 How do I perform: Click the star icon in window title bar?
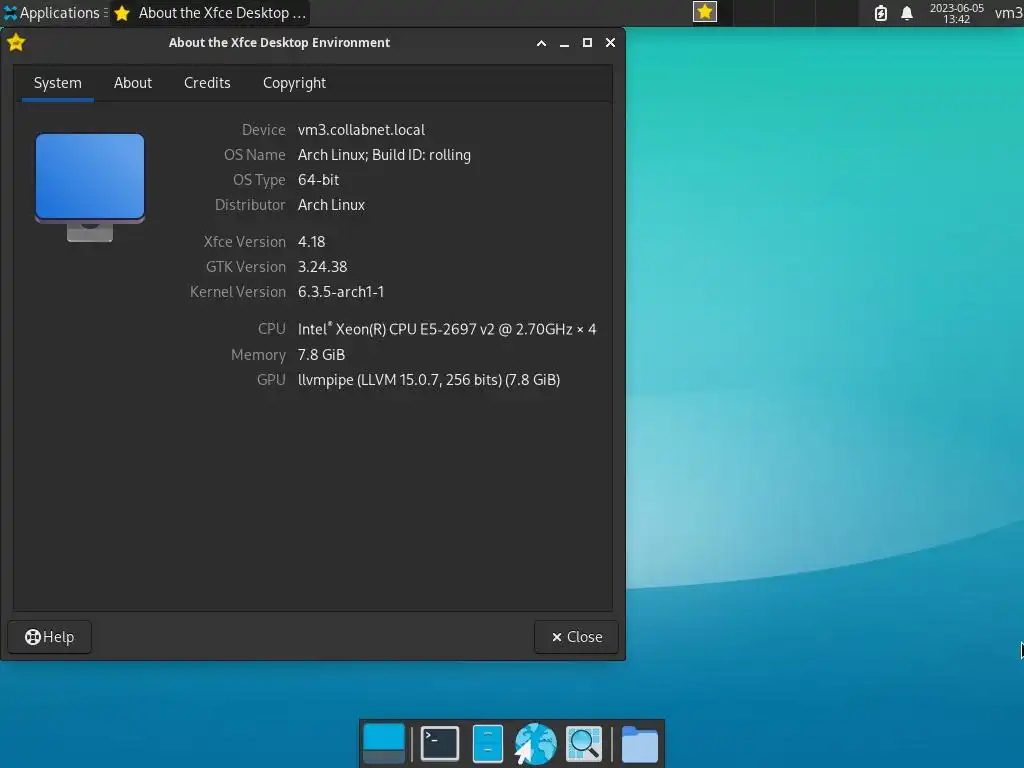coord(16,42)
